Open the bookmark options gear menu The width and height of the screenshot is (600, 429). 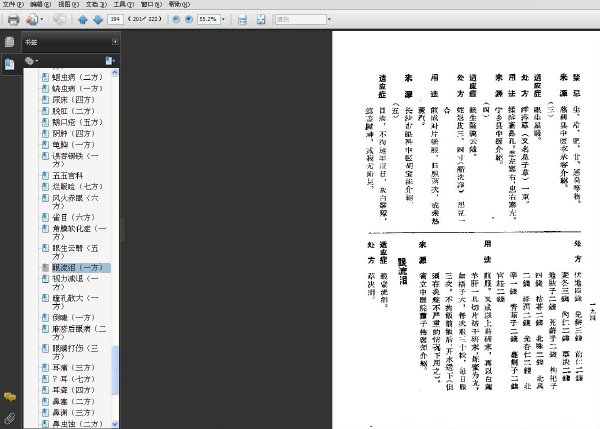31,60
